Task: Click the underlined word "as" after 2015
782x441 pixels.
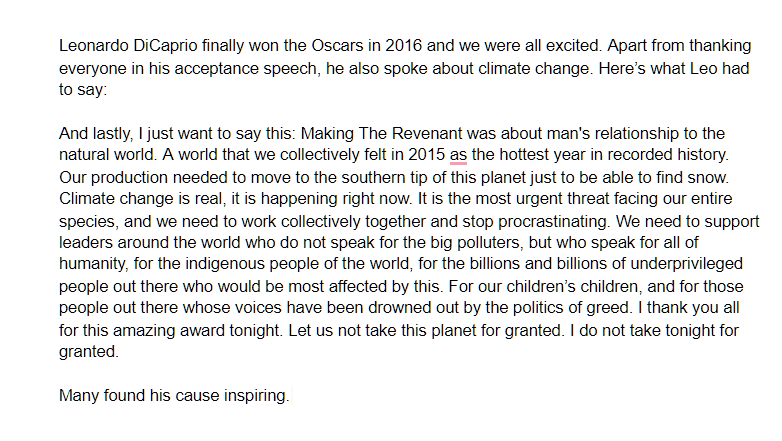Action: pos(458,156)
